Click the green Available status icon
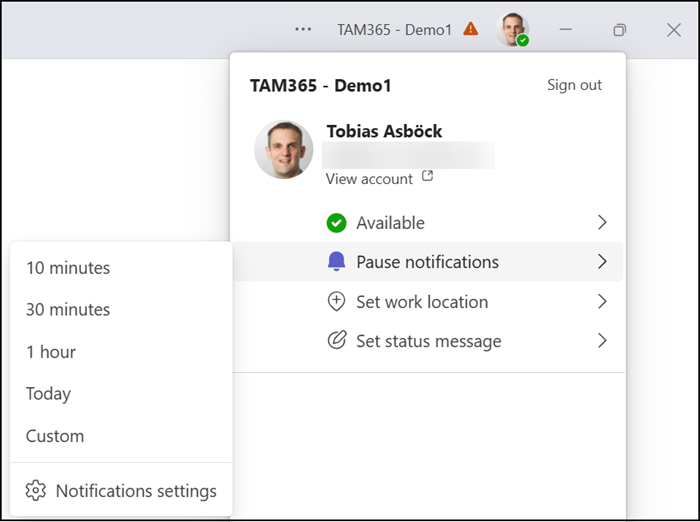 (336, 223)
